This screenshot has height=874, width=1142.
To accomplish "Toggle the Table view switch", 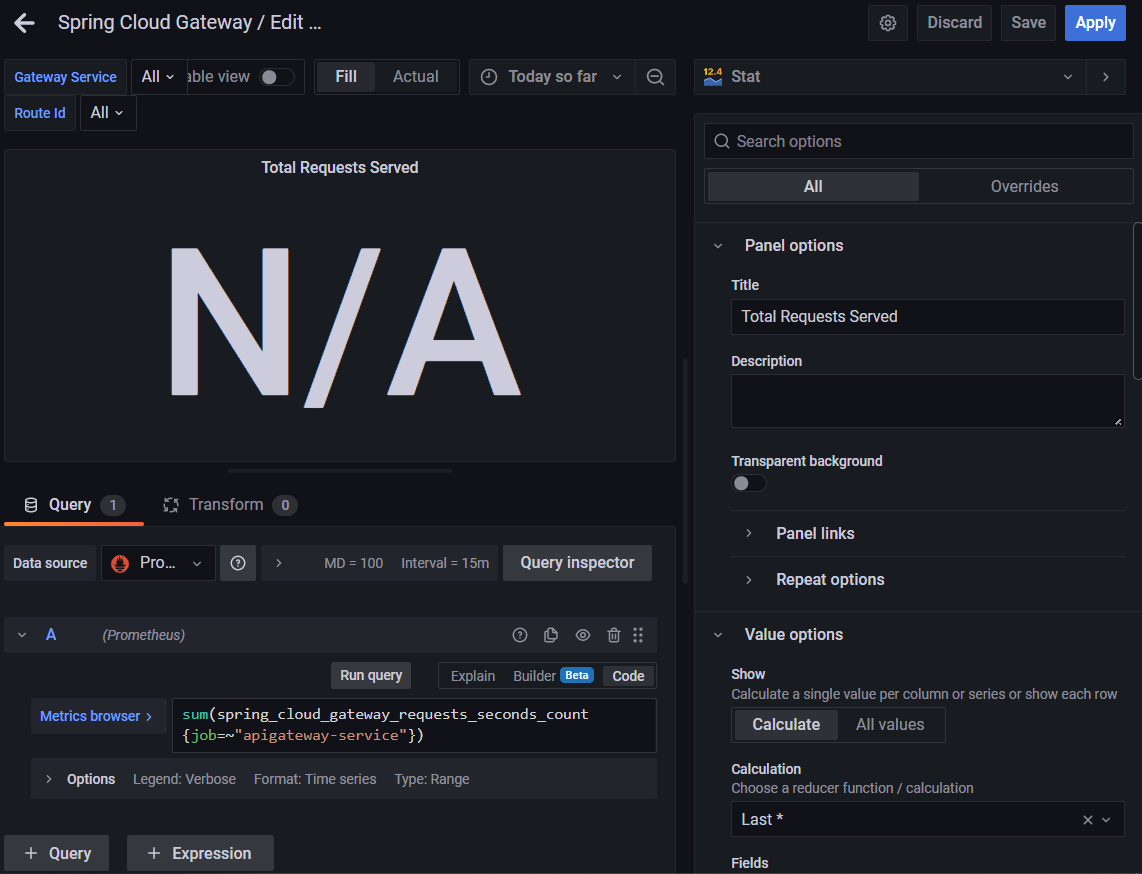I will click(277, 77).
